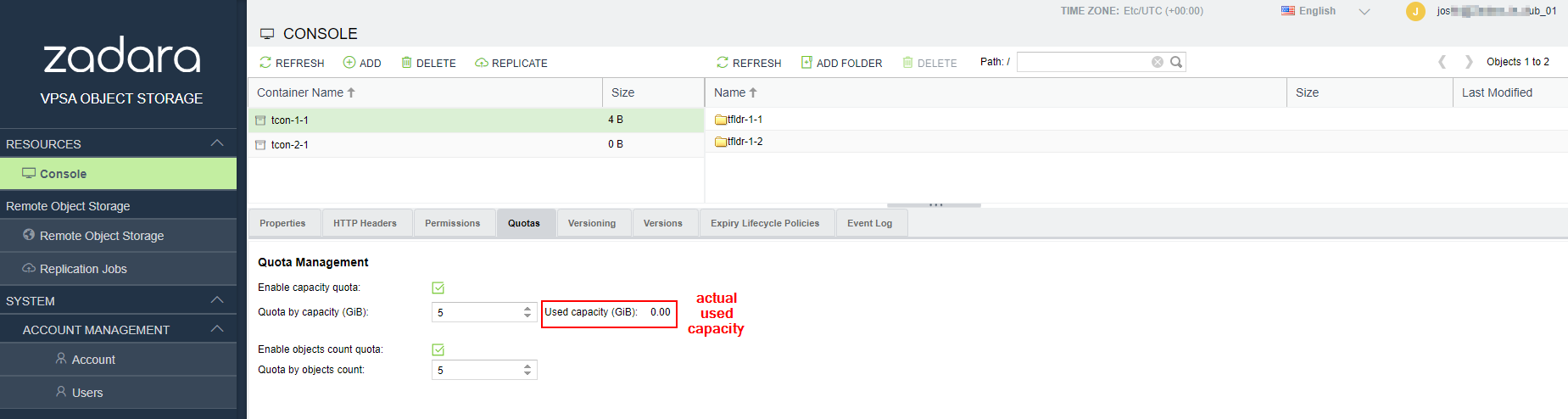
Task: Click the Etc/UTC time zone text
Action: pos(1163,11)
